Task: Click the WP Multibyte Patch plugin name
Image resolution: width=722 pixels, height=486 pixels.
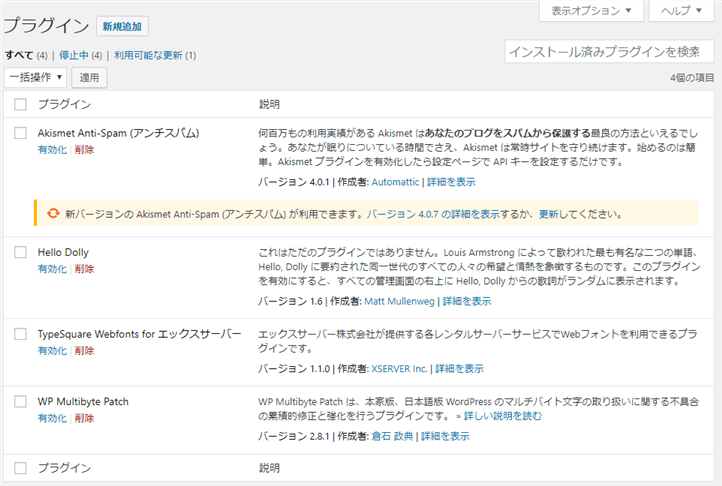Action: pyautogui.click(x=83, y=402)
